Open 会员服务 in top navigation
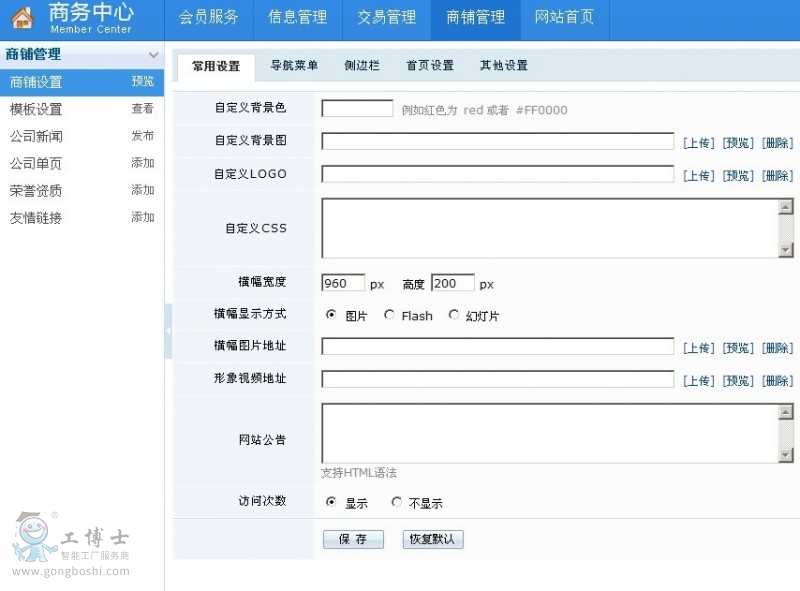The image size is (800, 591). click(208, 17)
